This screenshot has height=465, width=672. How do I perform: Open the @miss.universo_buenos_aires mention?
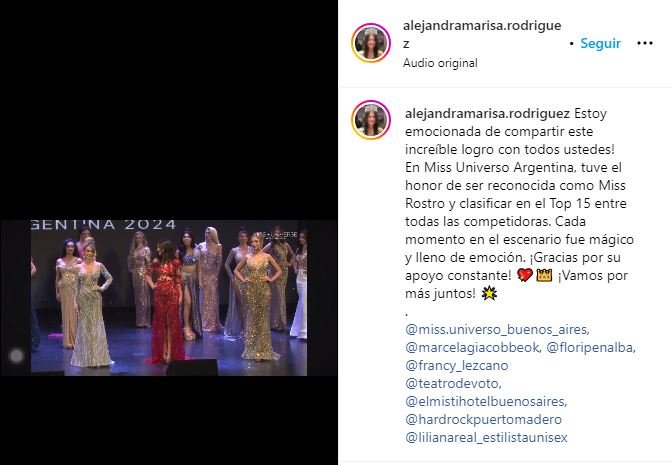(497, 330)
